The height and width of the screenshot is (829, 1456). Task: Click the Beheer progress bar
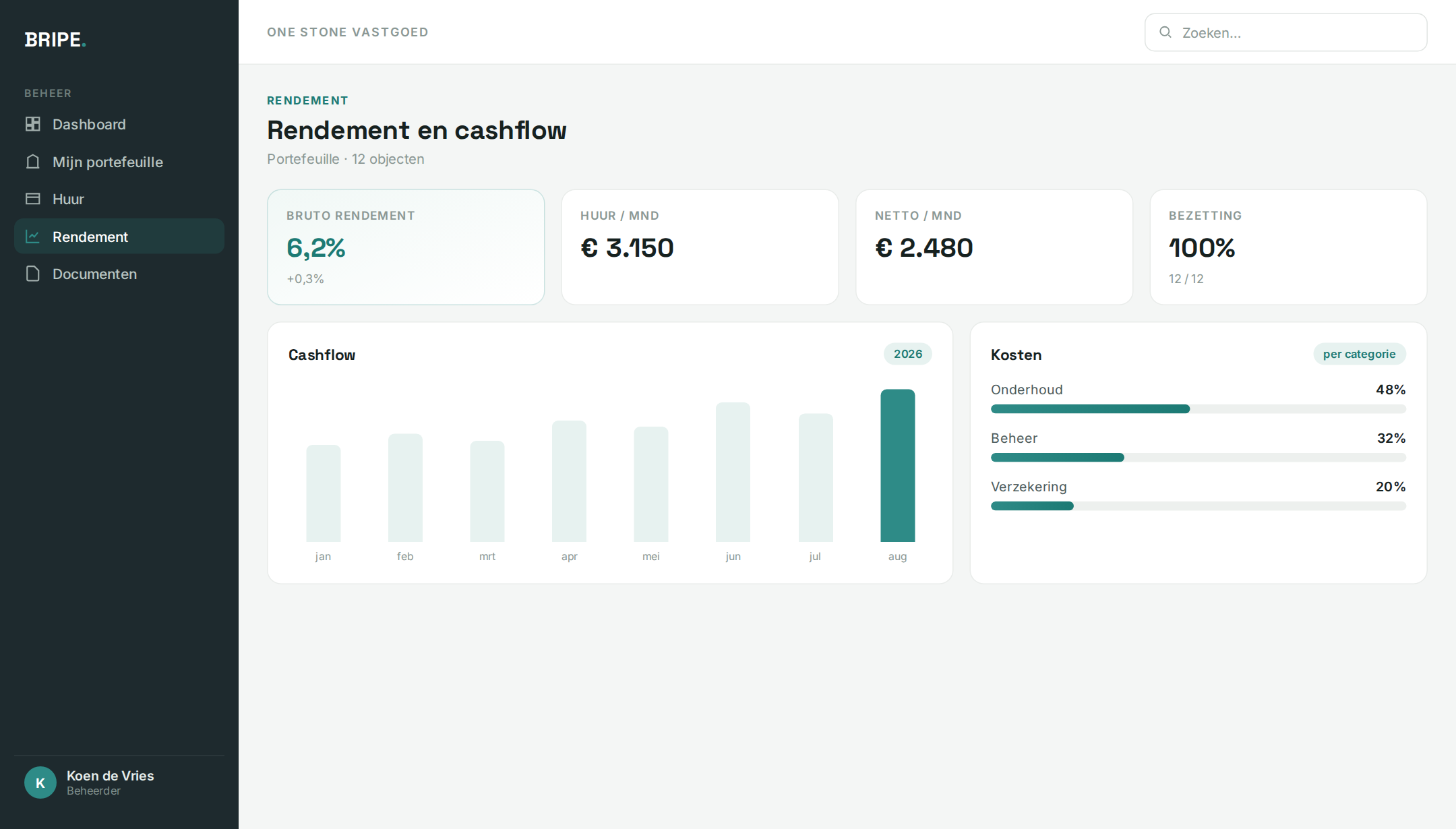1199,458
